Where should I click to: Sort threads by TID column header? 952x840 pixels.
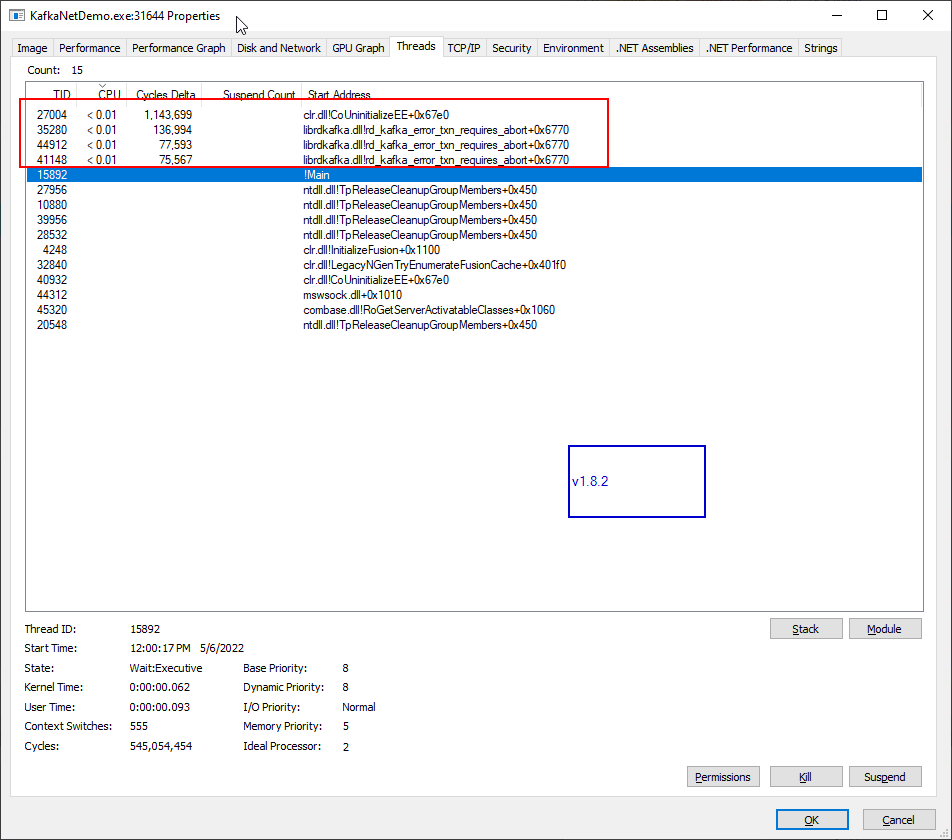[x=52, y=94]
